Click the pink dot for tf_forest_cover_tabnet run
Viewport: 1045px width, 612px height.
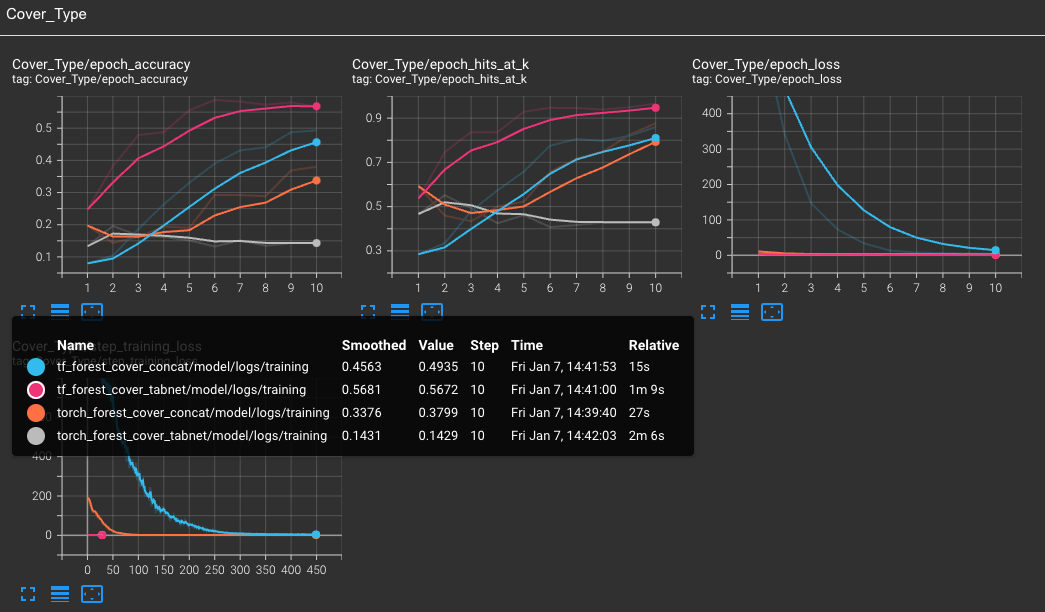pyautogui.click(x=36, y=389)
